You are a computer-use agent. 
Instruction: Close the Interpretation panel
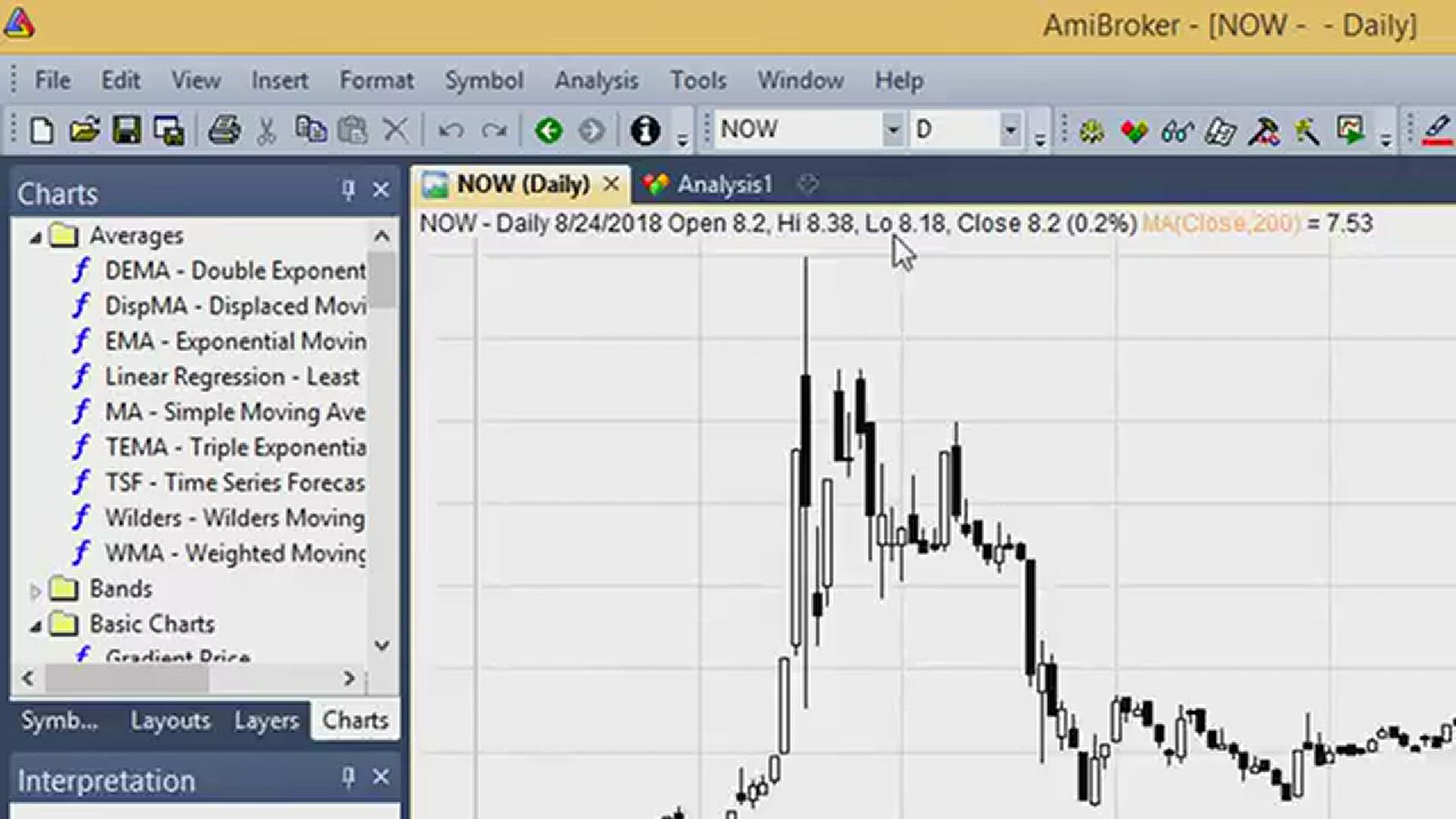click(381, 777)
